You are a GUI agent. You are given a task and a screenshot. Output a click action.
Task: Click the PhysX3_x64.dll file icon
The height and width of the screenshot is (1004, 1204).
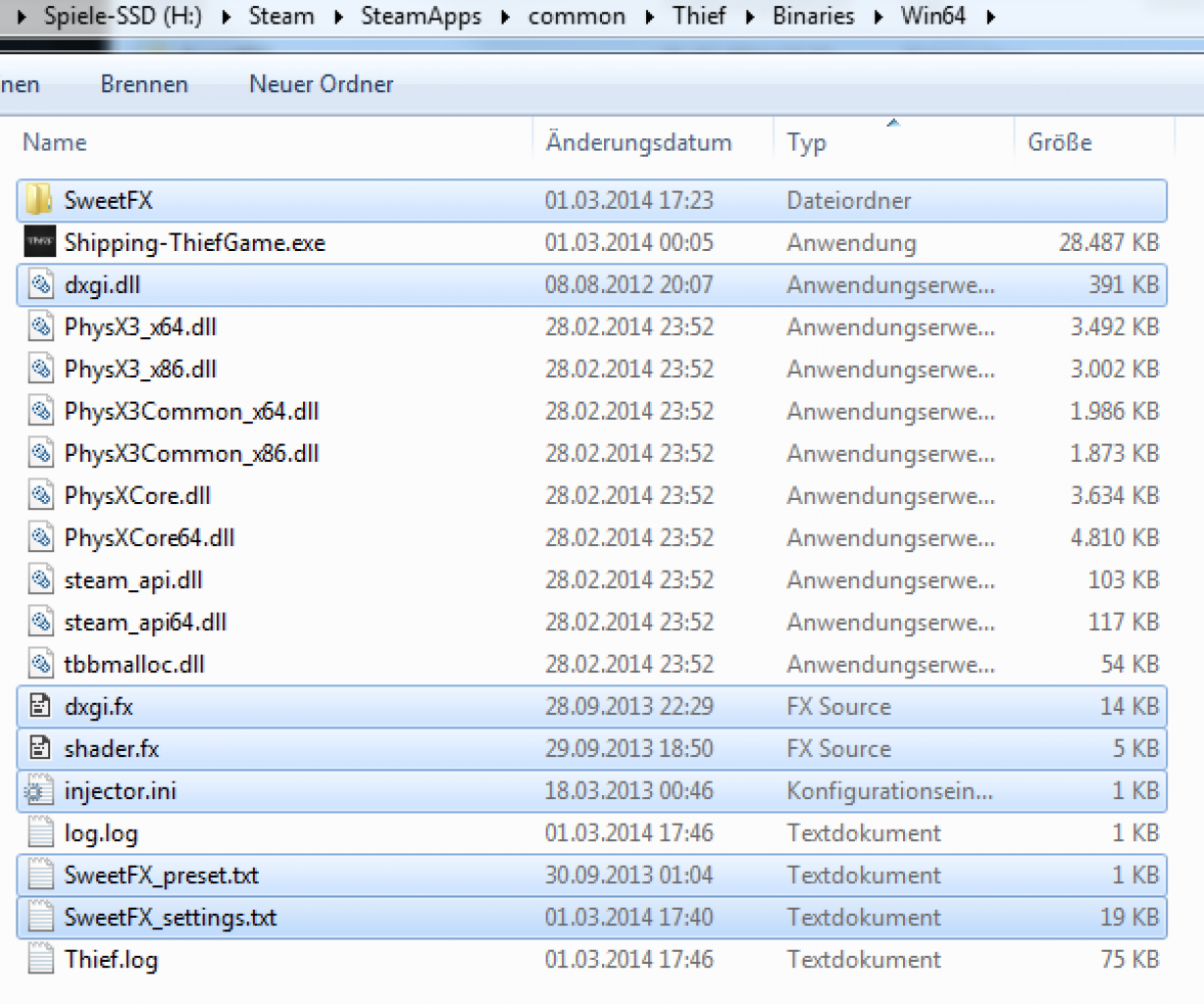click(x=40, y=326)
